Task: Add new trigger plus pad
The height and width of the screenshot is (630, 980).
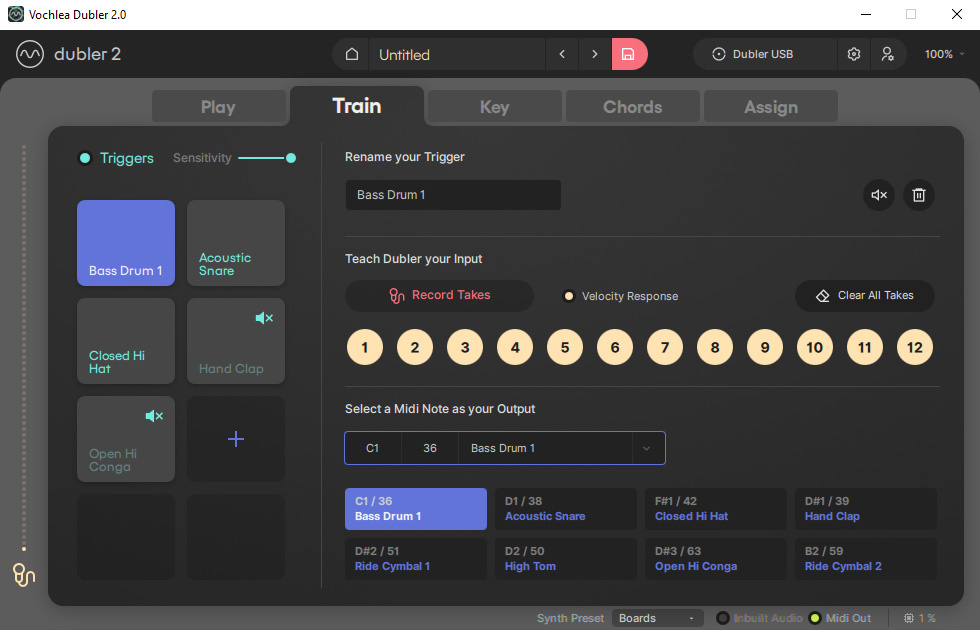Action: tap(236, 439)
